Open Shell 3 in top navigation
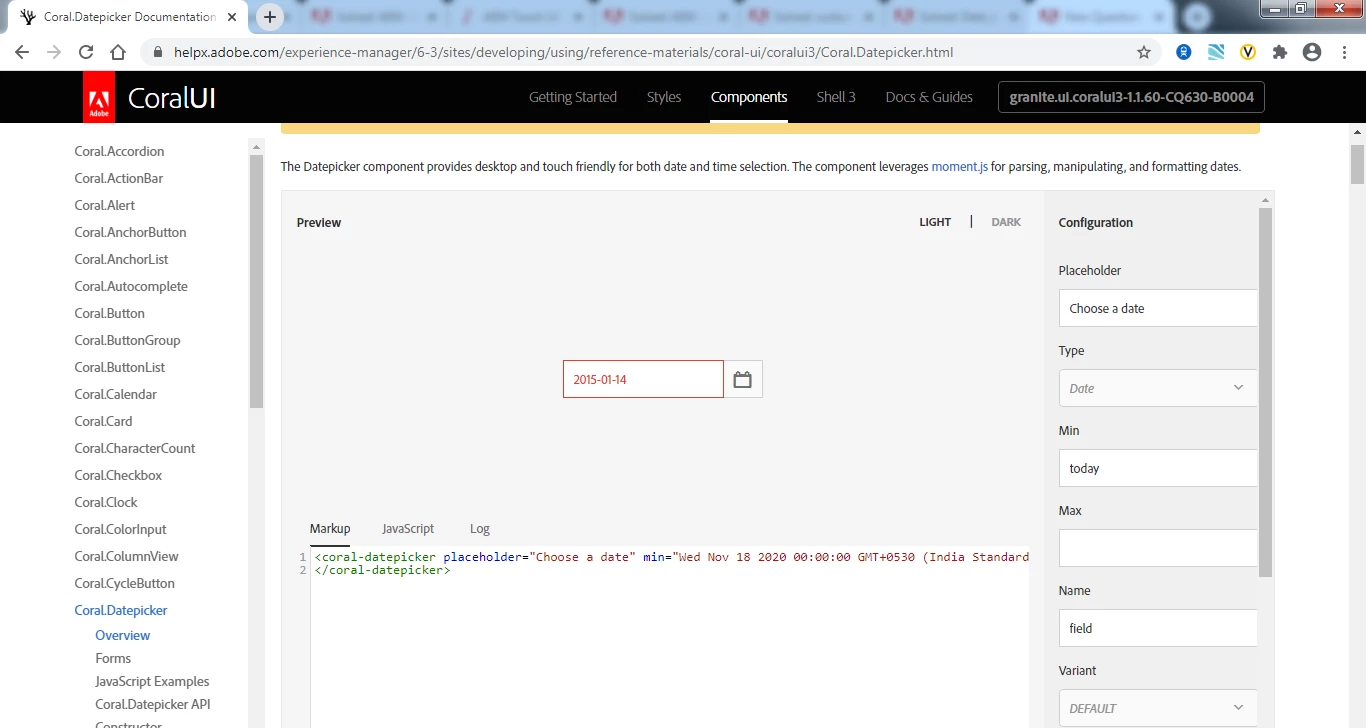This screenshot has height=728, width=1366. 836,97
